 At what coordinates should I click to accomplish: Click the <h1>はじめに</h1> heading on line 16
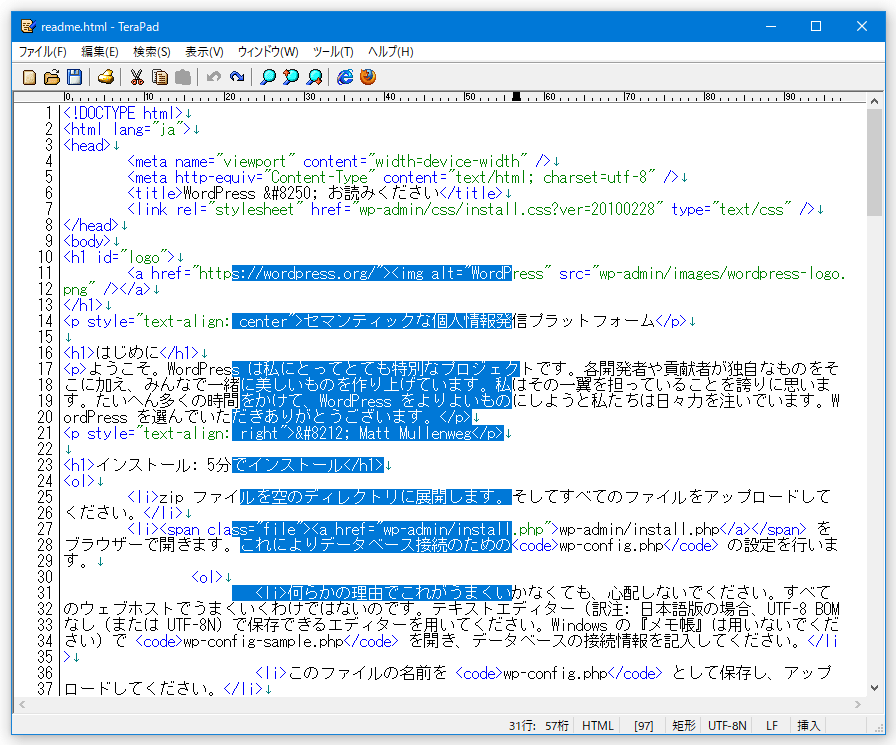131,353
